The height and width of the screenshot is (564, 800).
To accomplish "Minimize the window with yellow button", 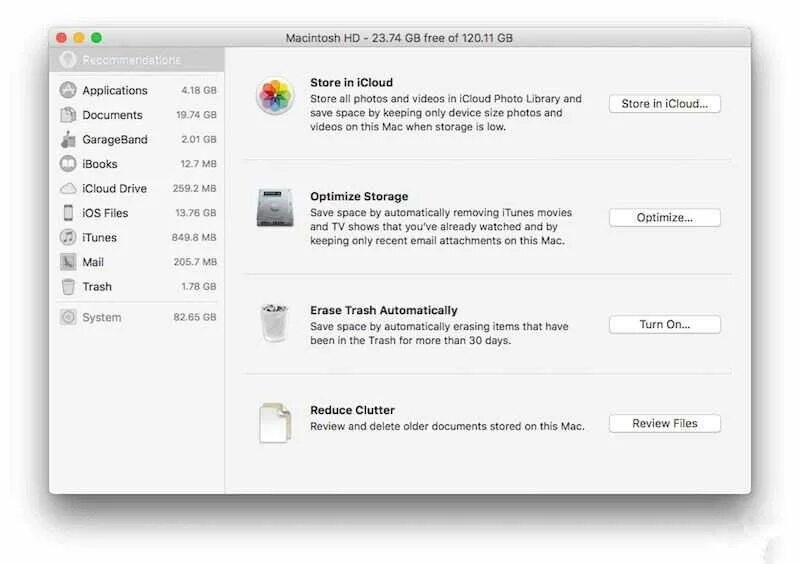I will tap(79, 38).
